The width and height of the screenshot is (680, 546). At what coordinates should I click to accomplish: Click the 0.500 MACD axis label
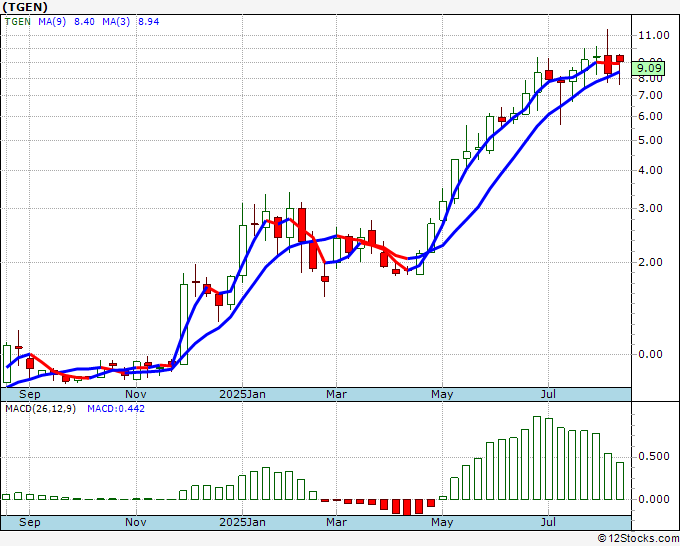pyautogui.click(x=654, y=457)
